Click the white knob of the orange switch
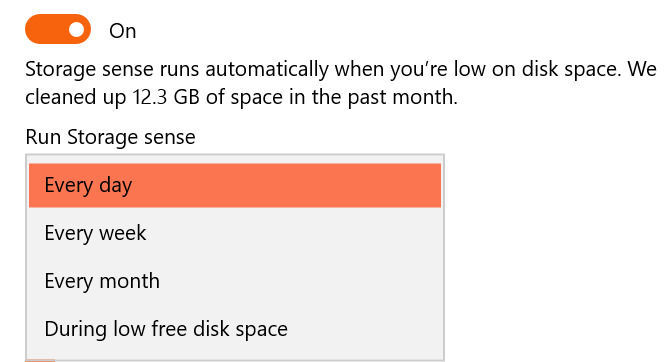669x362 pixels. [x=77, y=29]
